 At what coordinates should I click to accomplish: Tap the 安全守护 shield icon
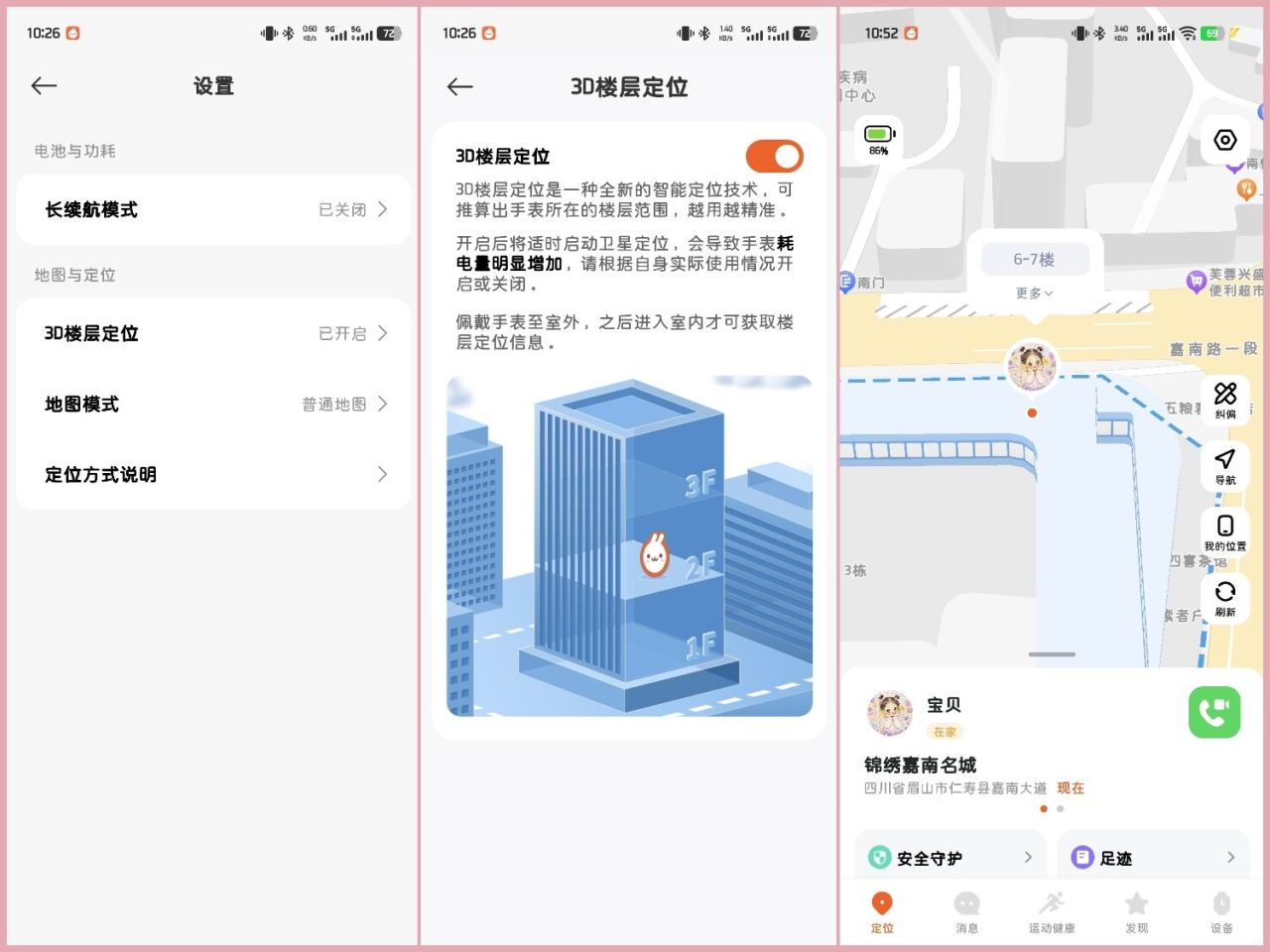click(879, 858)
